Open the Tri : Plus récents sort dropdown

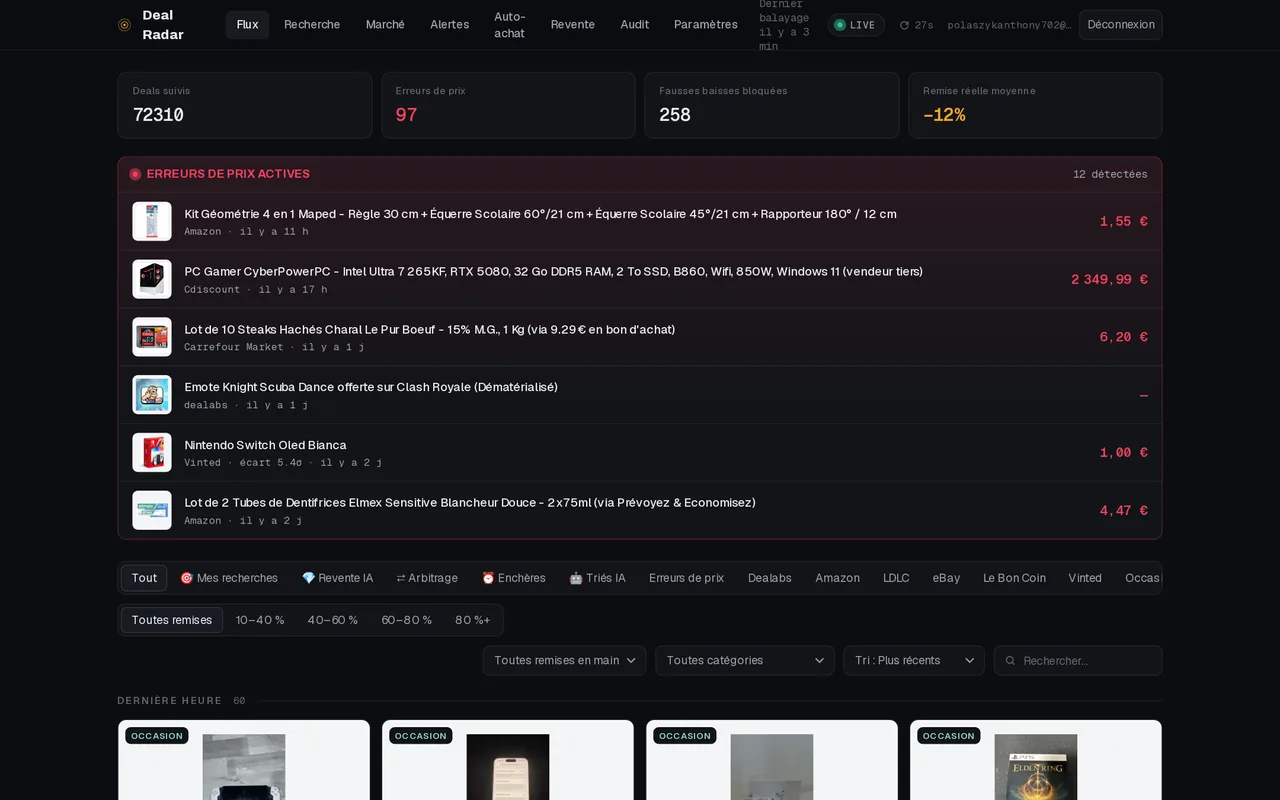click(x=914, y=661)
